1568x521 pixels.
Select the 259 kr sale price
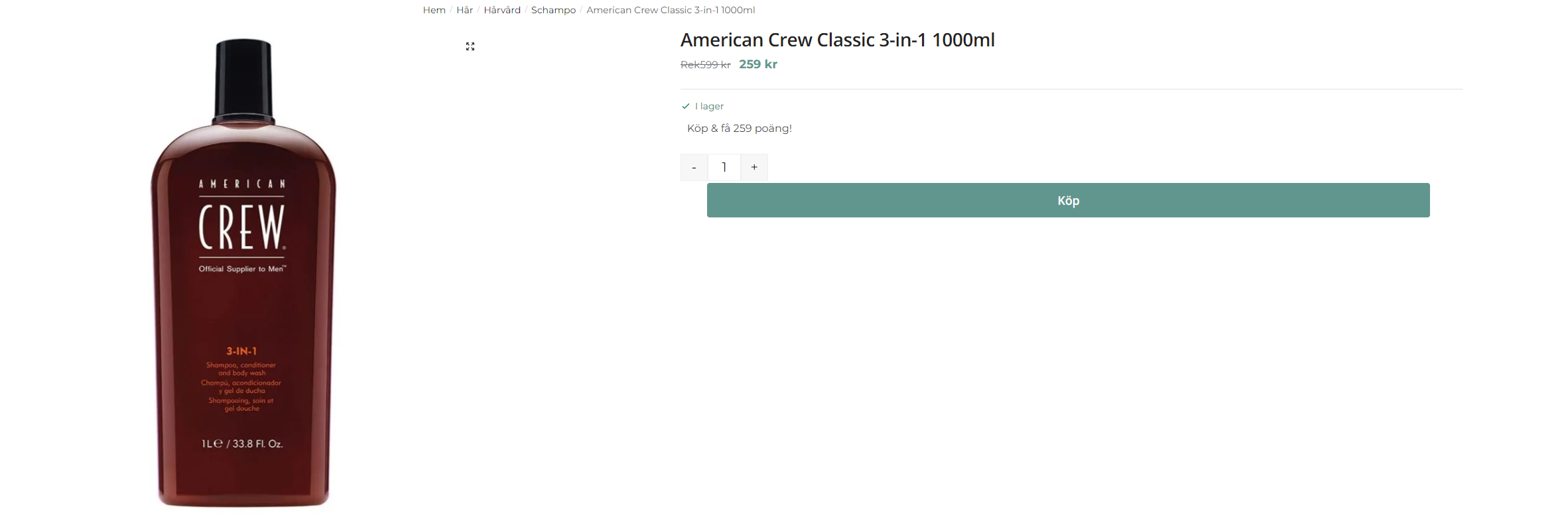(758, 64)
